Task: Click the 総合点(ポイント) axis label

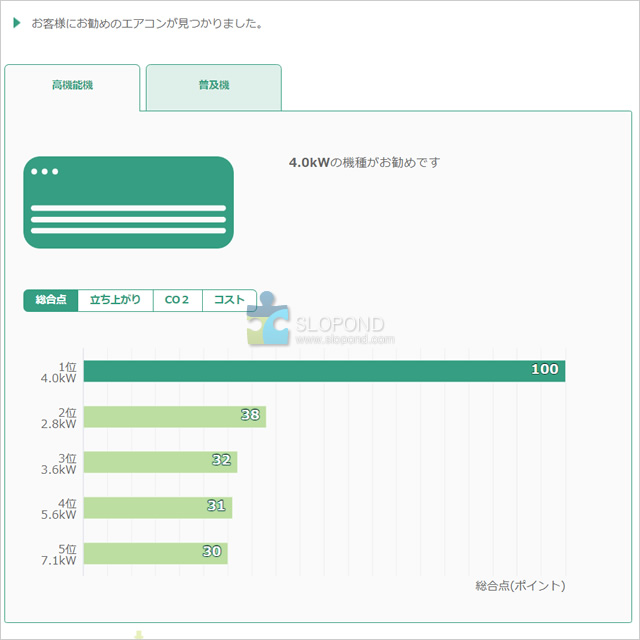Action: pos(520,585)
